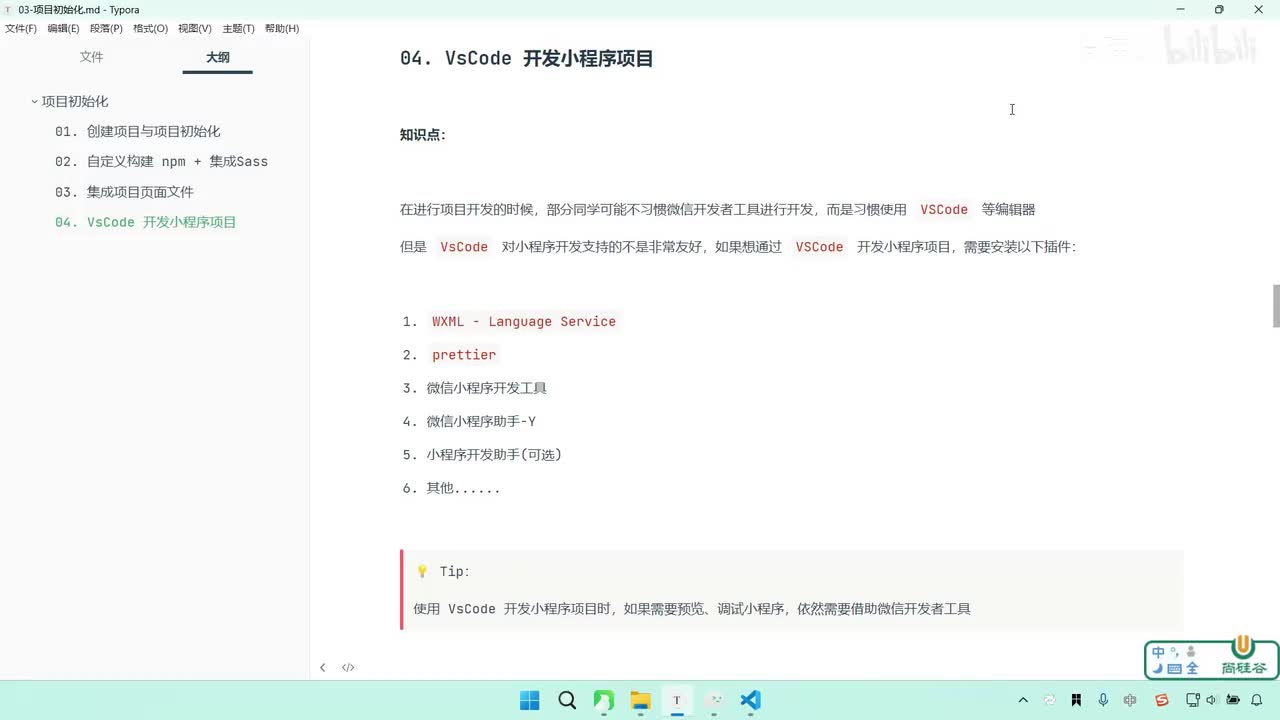This screenshot has width=1280, height=720.
Task: Toggle punctuation mode on input toolbar
Action: [1174, 650]
